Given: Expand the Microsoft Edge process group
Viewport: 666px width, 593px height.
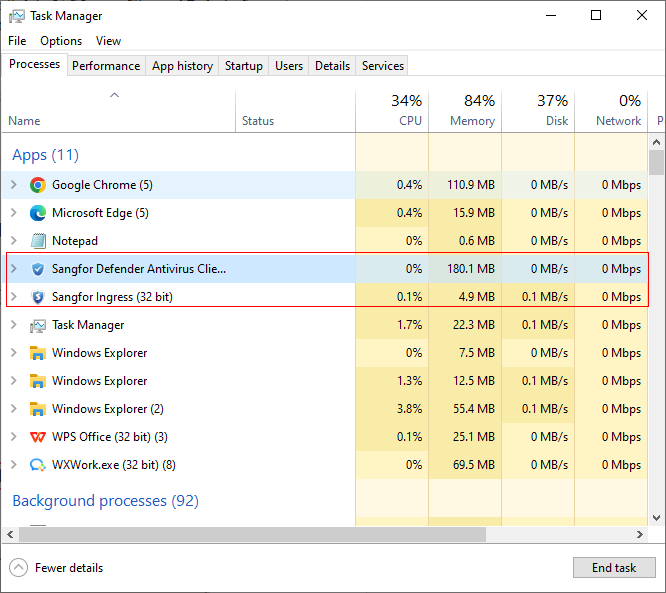Looking at the screenshot, I should (13, 213).
